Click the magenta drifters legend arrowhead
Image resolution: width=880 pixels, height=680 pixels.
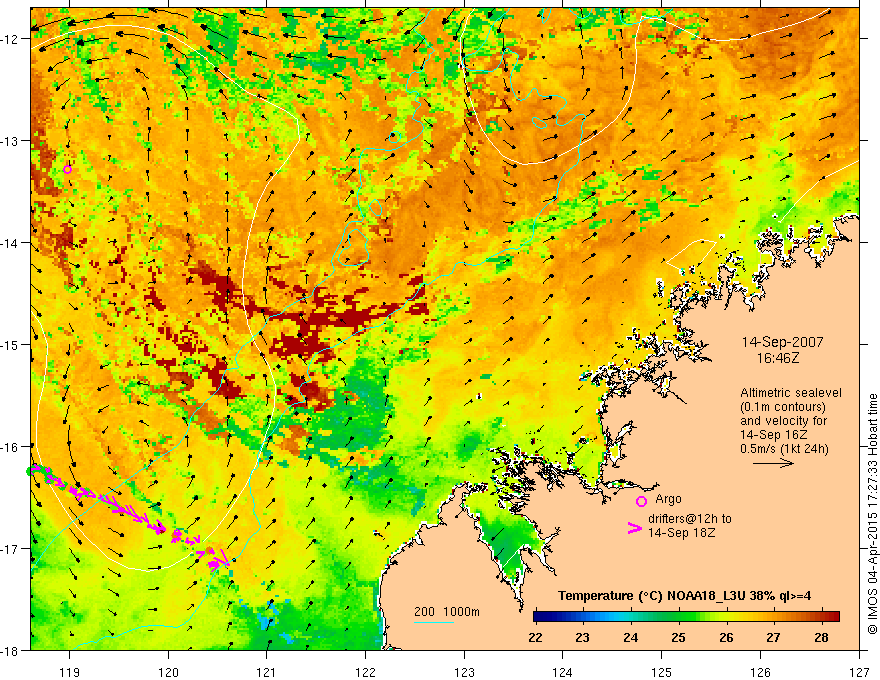(x=634, y=528)
